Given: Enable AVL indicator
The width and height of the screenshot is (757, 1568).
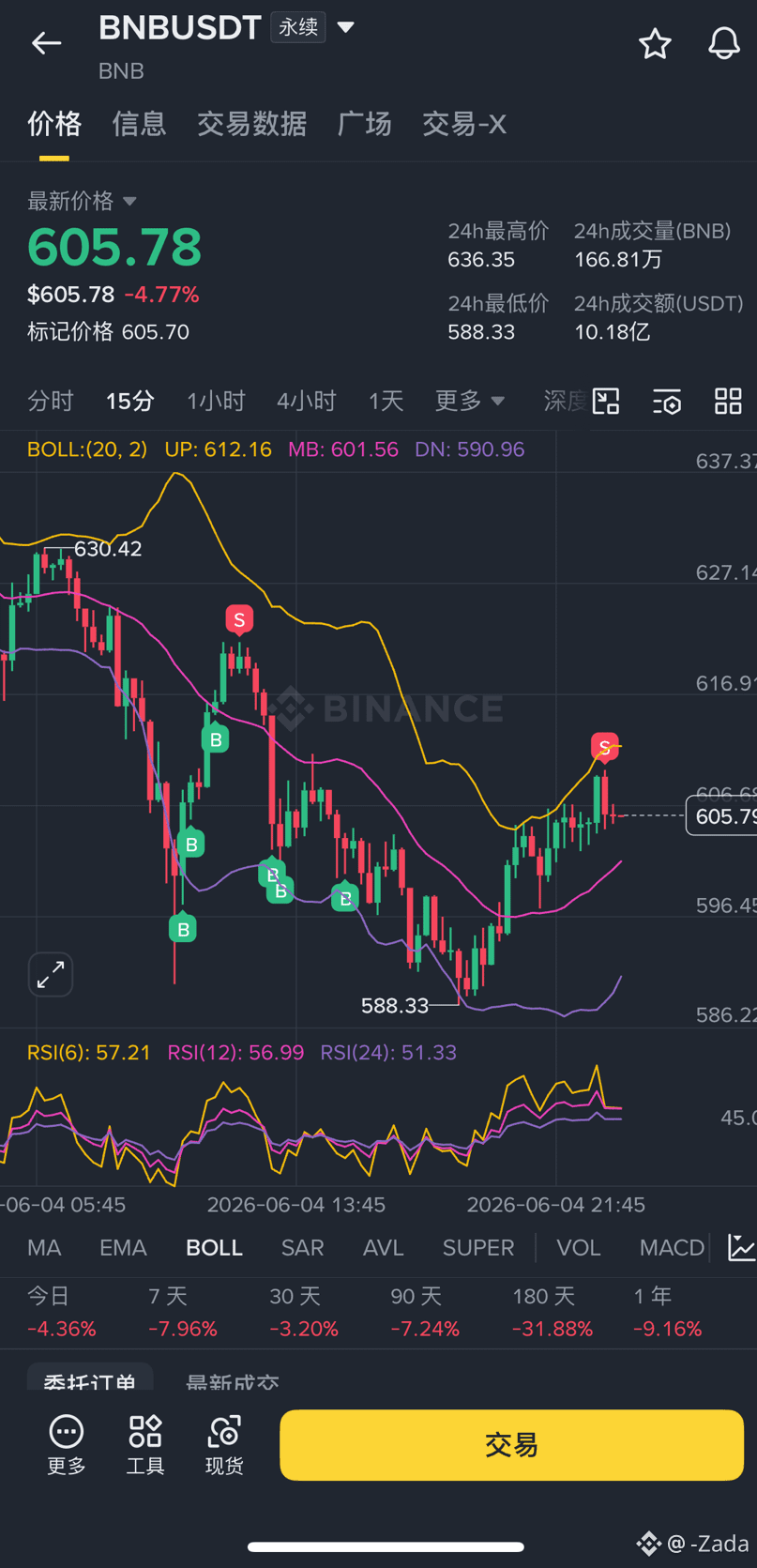Looking at the screenshot, I should pyautogui.click(x=383, y=1248).
